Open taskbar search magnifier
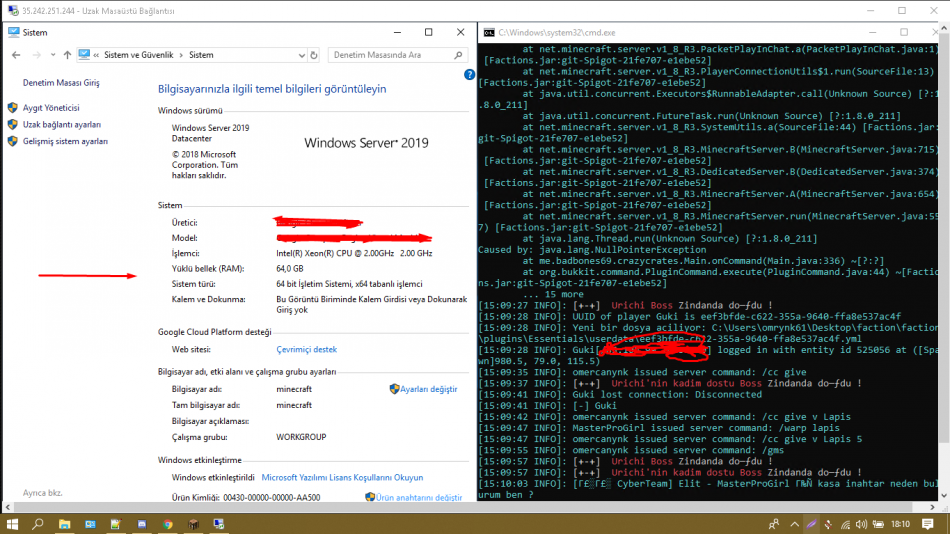 point(38,524)
